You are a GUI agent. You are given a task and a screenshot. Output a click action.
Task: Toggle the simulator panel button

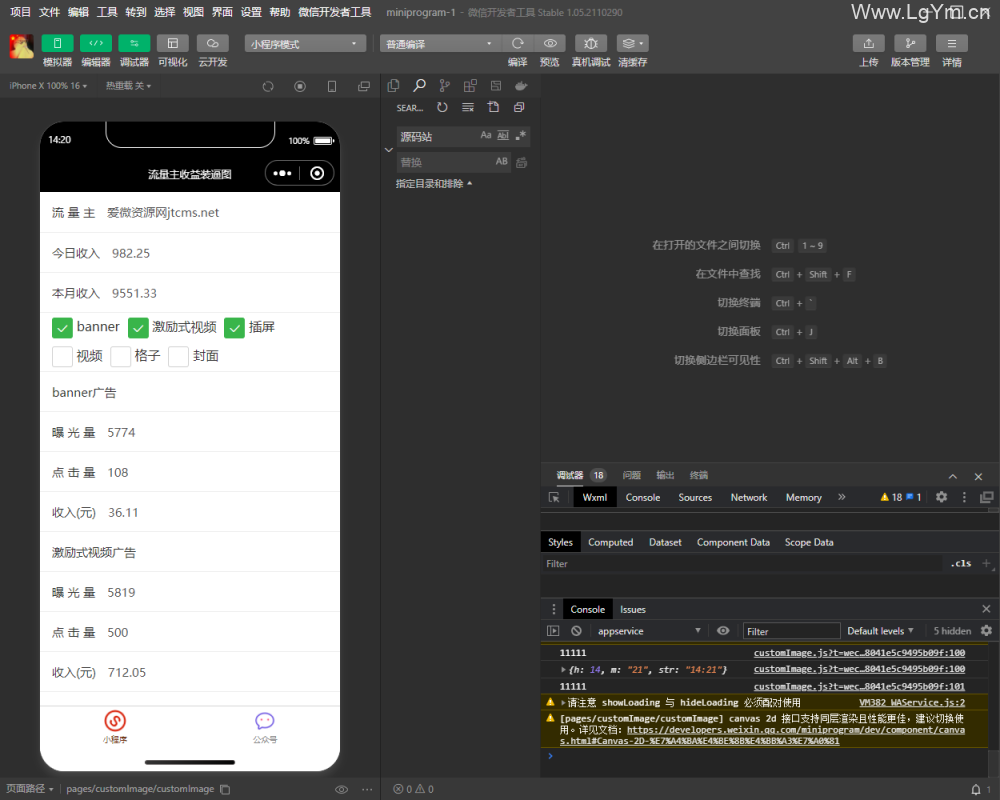57,43
